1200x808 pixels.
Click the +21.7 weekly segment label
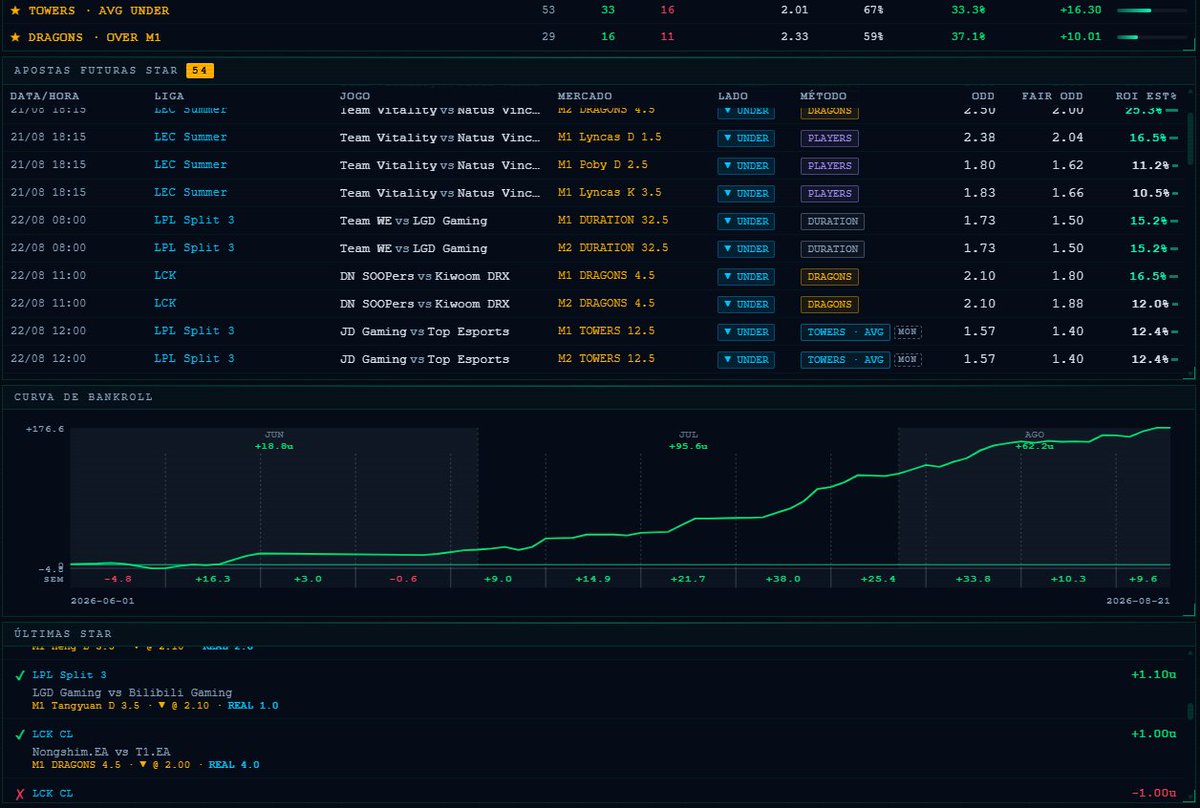click(x=688, y=578)
